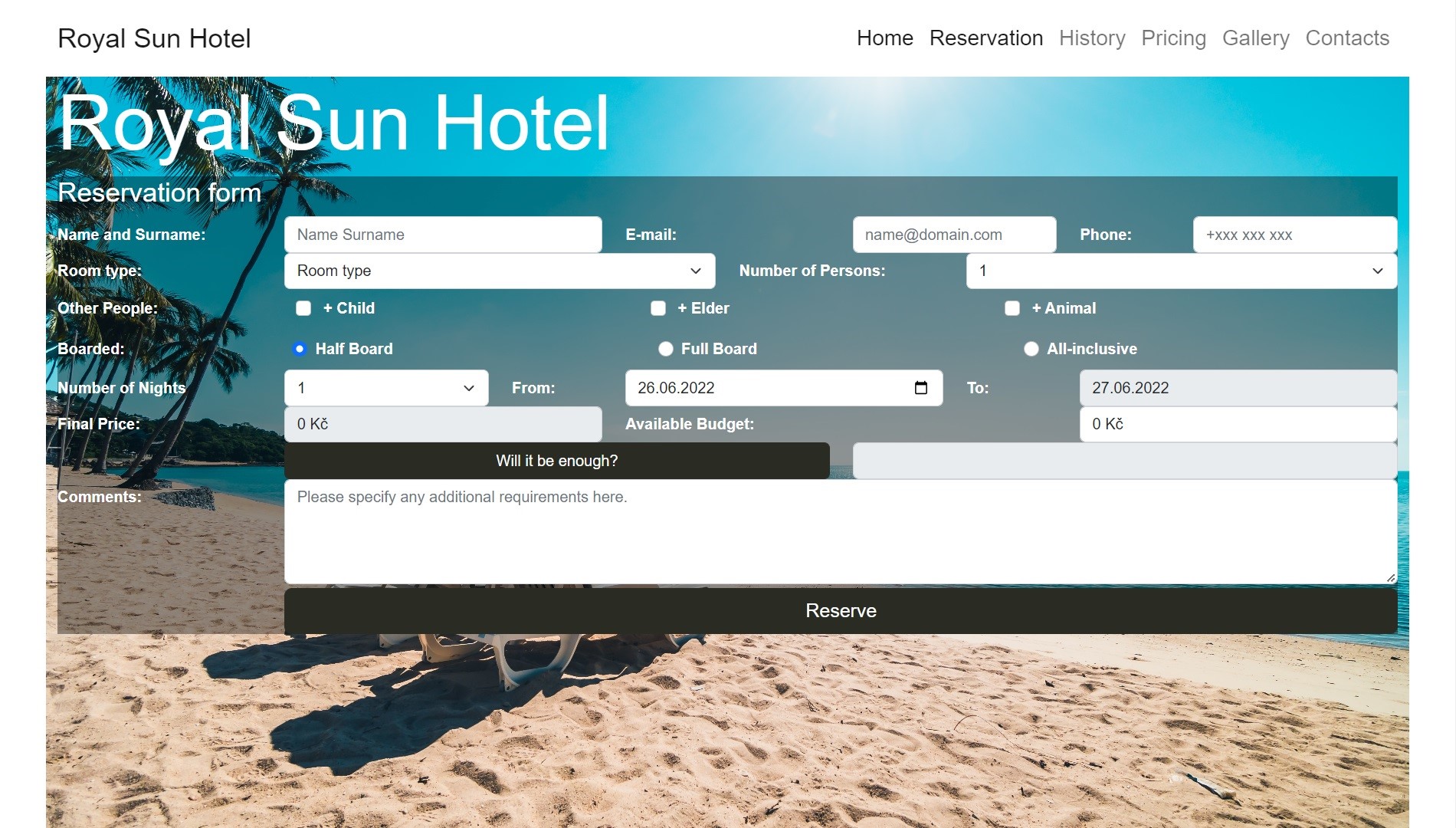Click the Final Price field
1456x828 pixels.
(443, 424)
